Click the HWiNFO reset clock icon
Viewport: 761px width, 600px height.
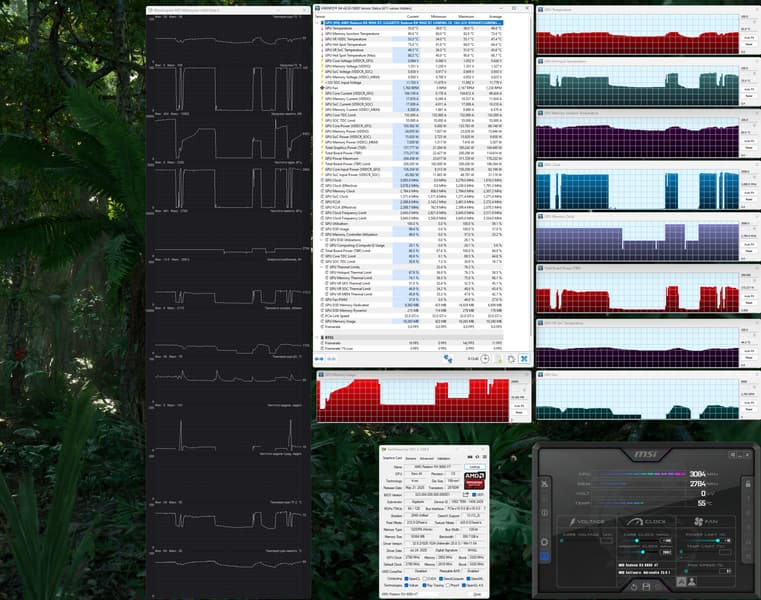click(x=485, y=359)
